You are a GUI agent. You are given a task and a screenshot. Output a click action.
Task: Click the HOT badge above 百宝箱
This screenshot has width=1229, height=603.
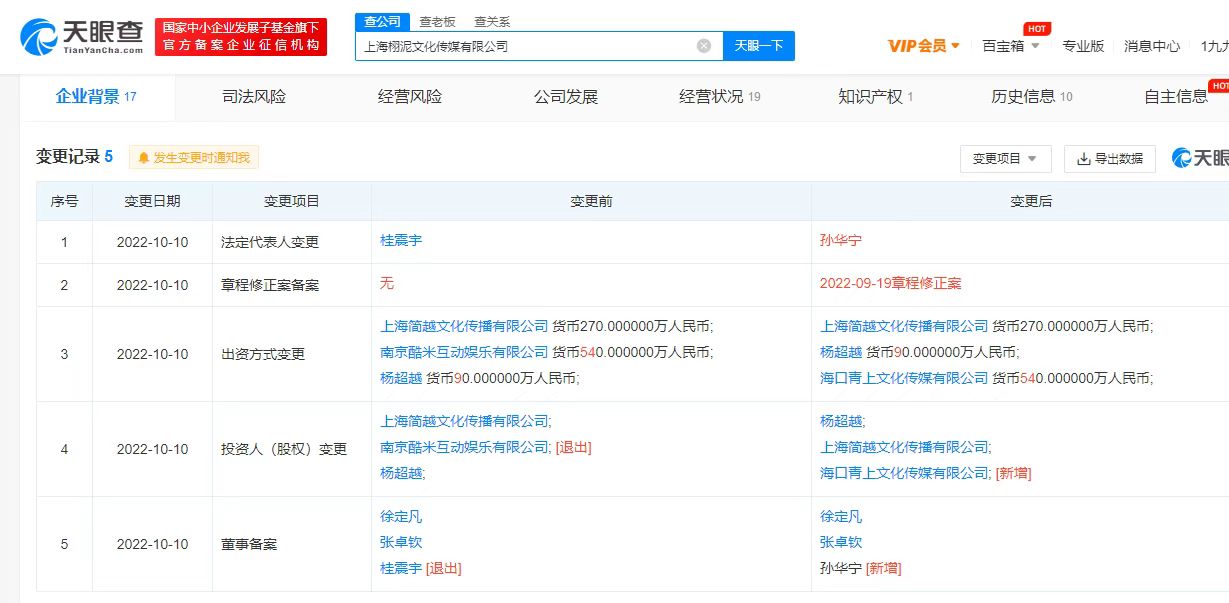(1037, 29)
